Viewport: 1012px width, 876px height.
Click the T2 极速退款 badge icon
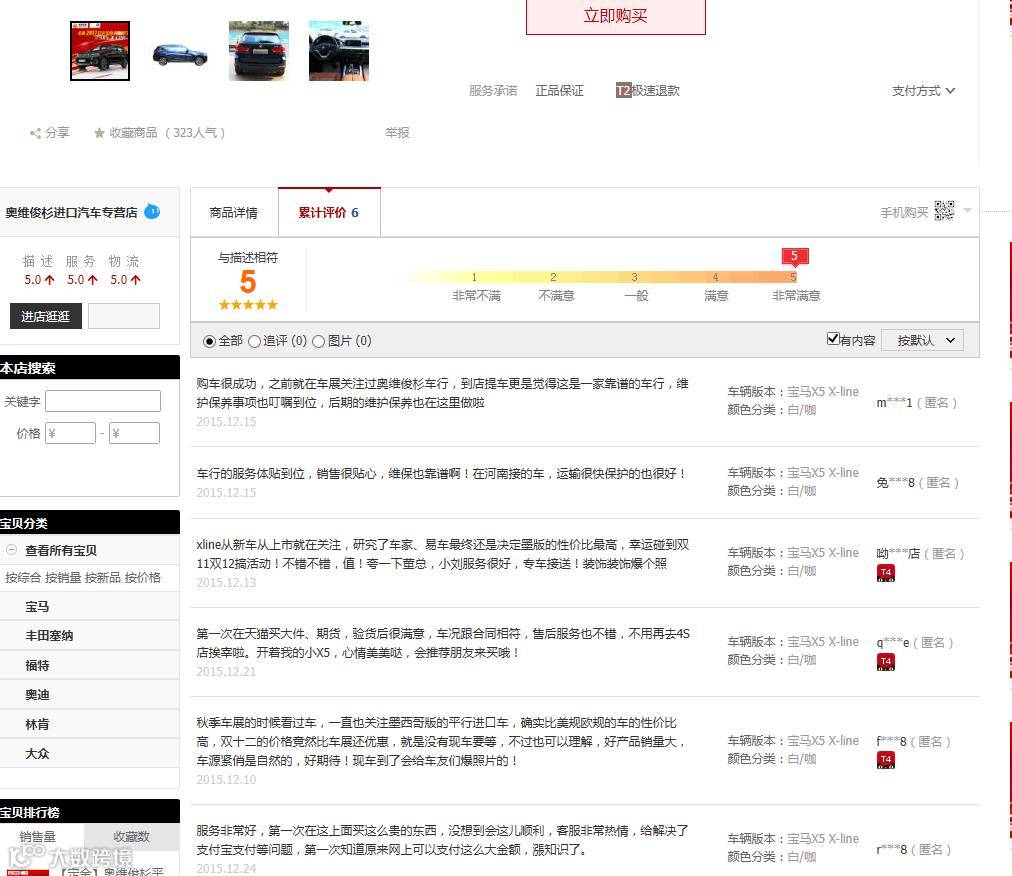click(623, 90)
